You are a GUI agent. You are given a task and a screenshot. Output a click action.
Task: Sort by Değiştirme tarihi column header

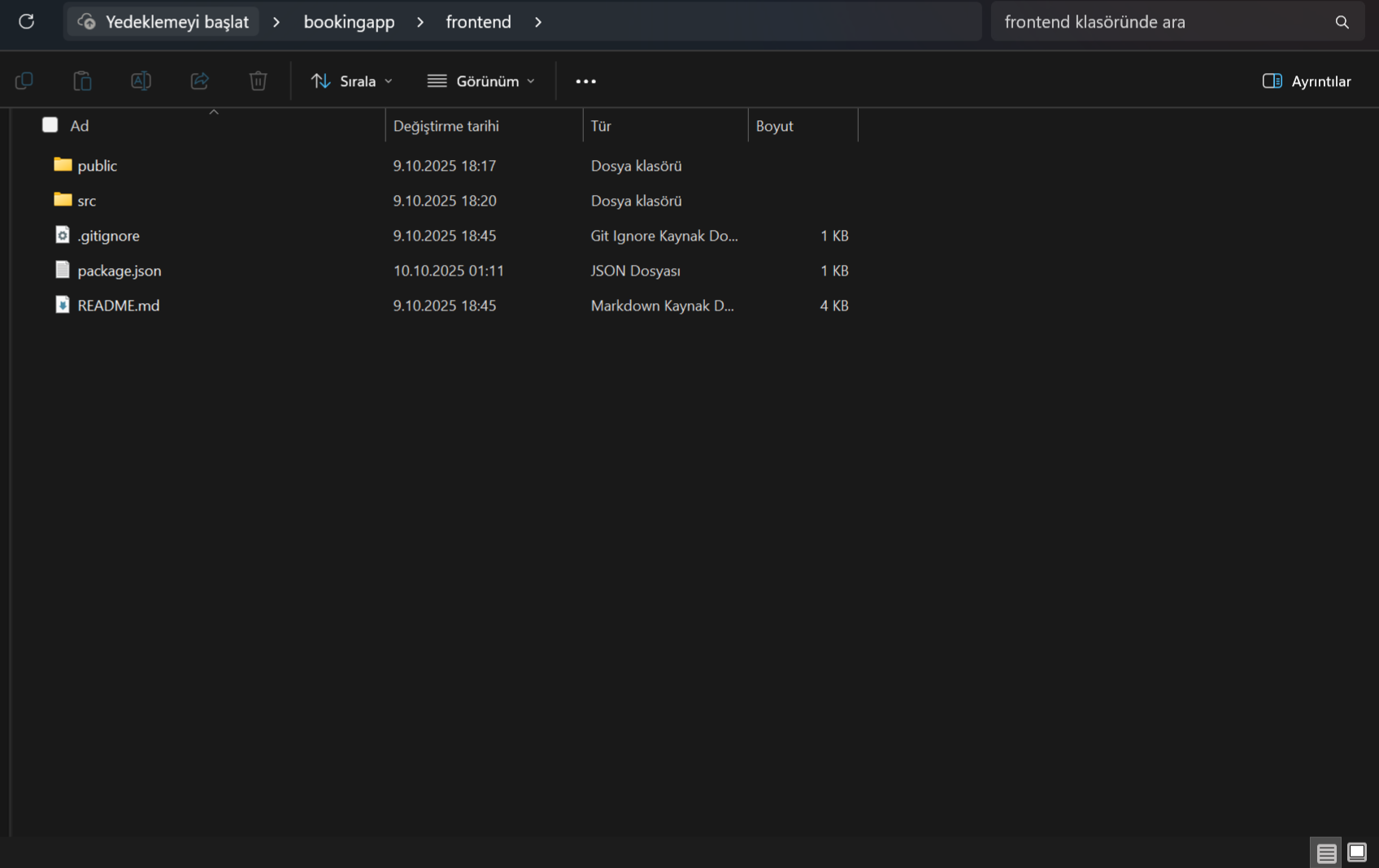(x=446, y=126)
